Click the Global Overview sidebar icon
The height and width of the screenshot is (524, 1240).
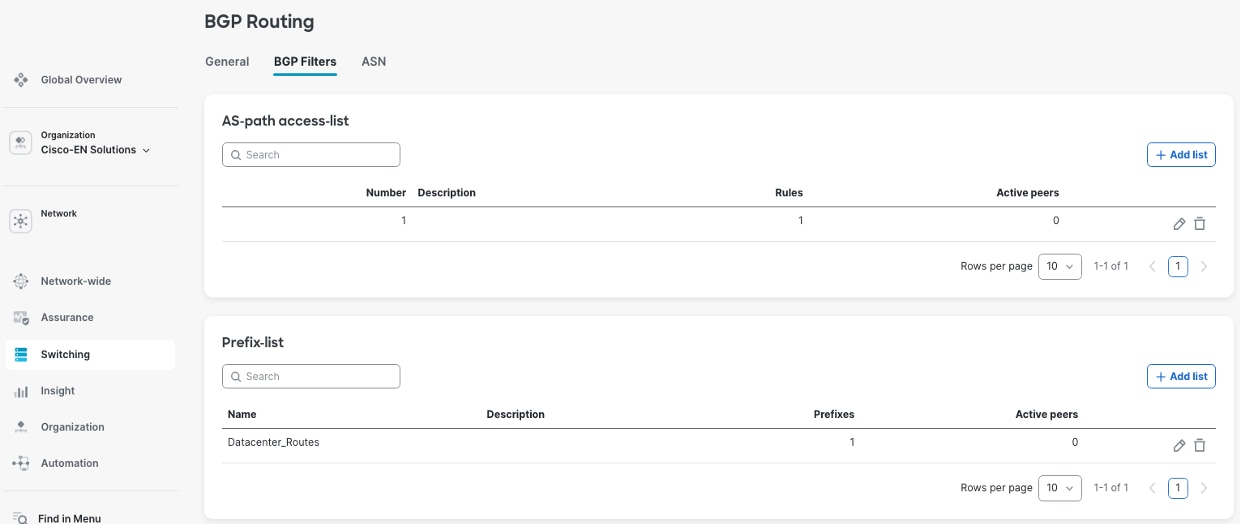(x=21, y=79)
